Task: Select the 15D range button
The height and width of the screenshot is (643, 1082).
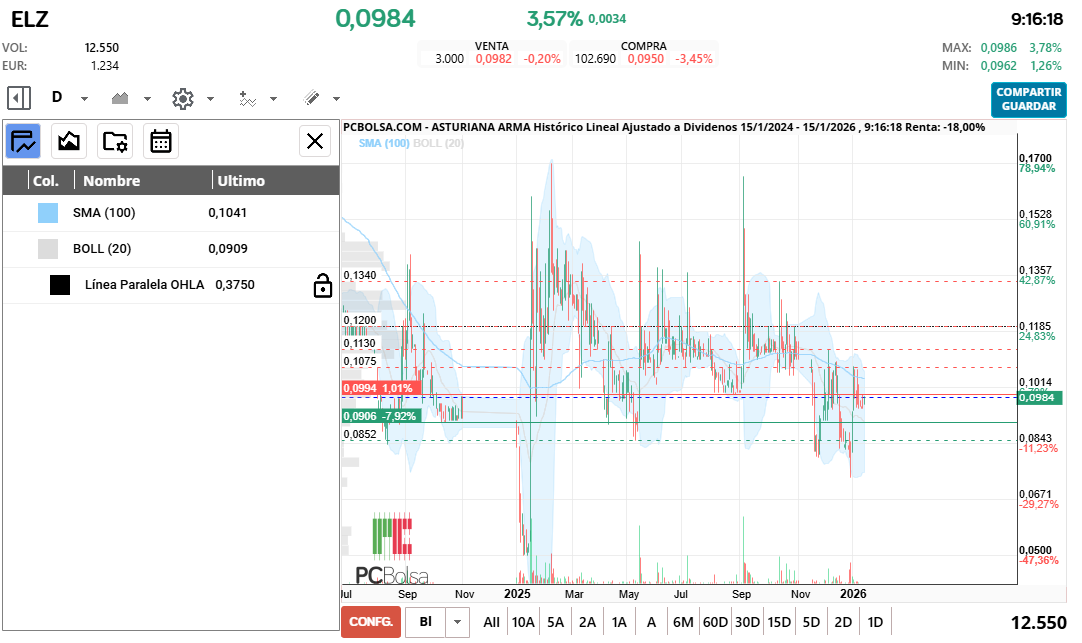Action: click(779, 622)
